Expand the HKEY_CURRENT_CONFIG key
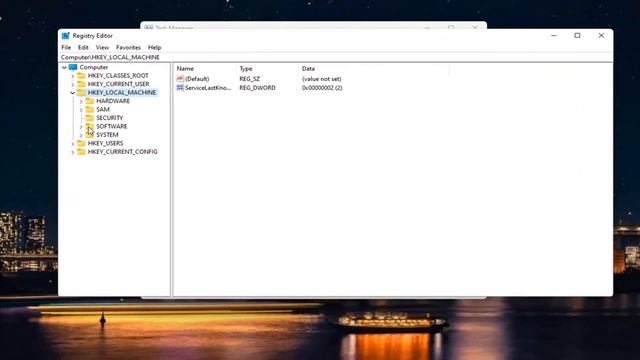The image size is (640, 360). [x=73, y=152]
